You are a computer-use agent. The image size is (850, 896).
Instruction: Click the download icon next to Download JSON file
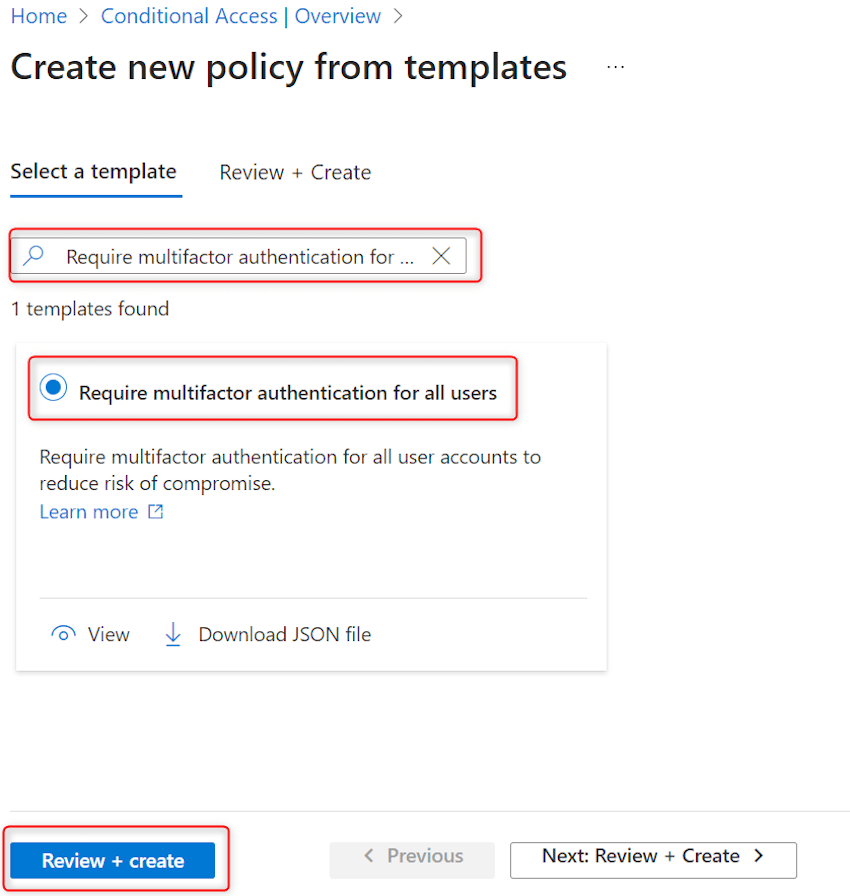pos(173,633)
